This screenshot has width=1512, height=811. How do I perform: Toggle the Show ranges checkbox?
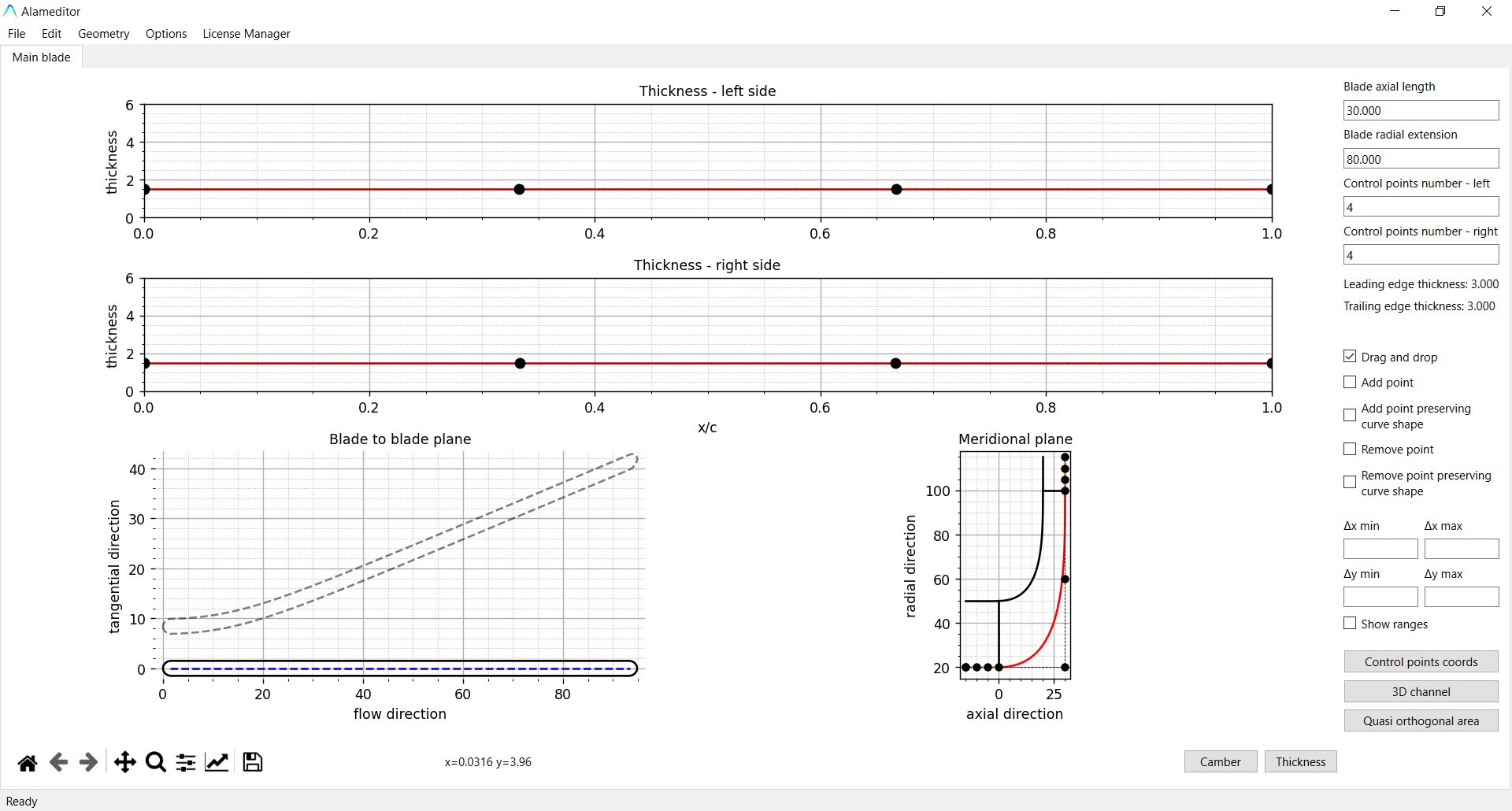[x=1350, y=624]
